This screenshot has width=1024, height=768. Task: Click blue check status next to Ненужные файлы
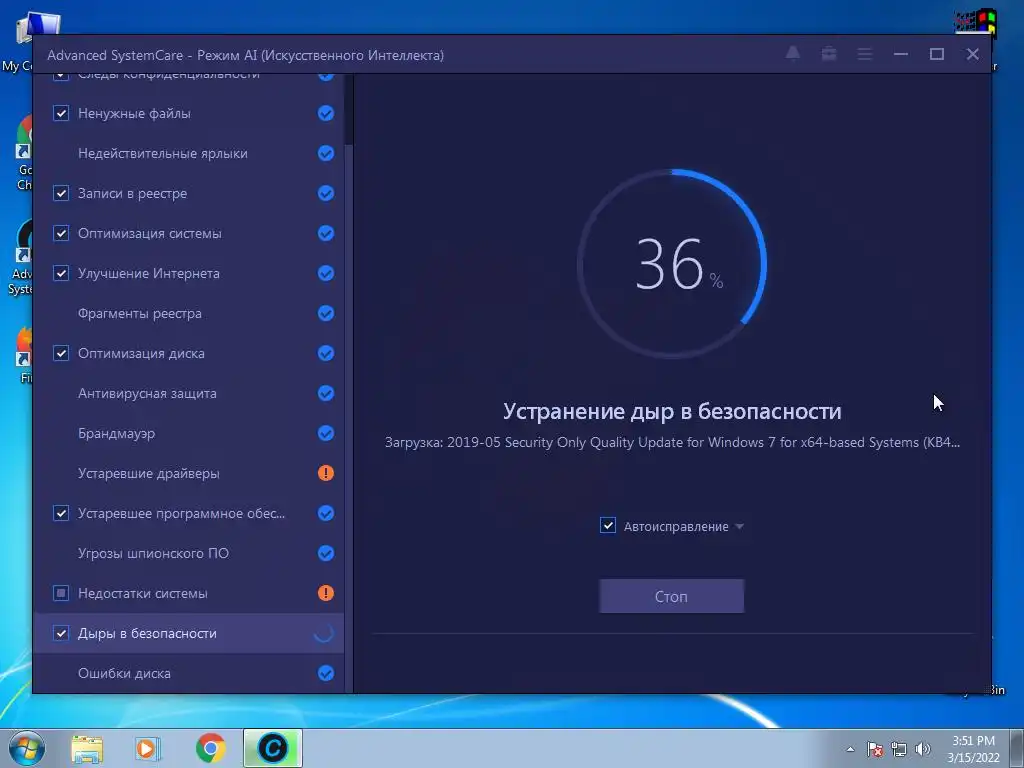pos(326,113)
